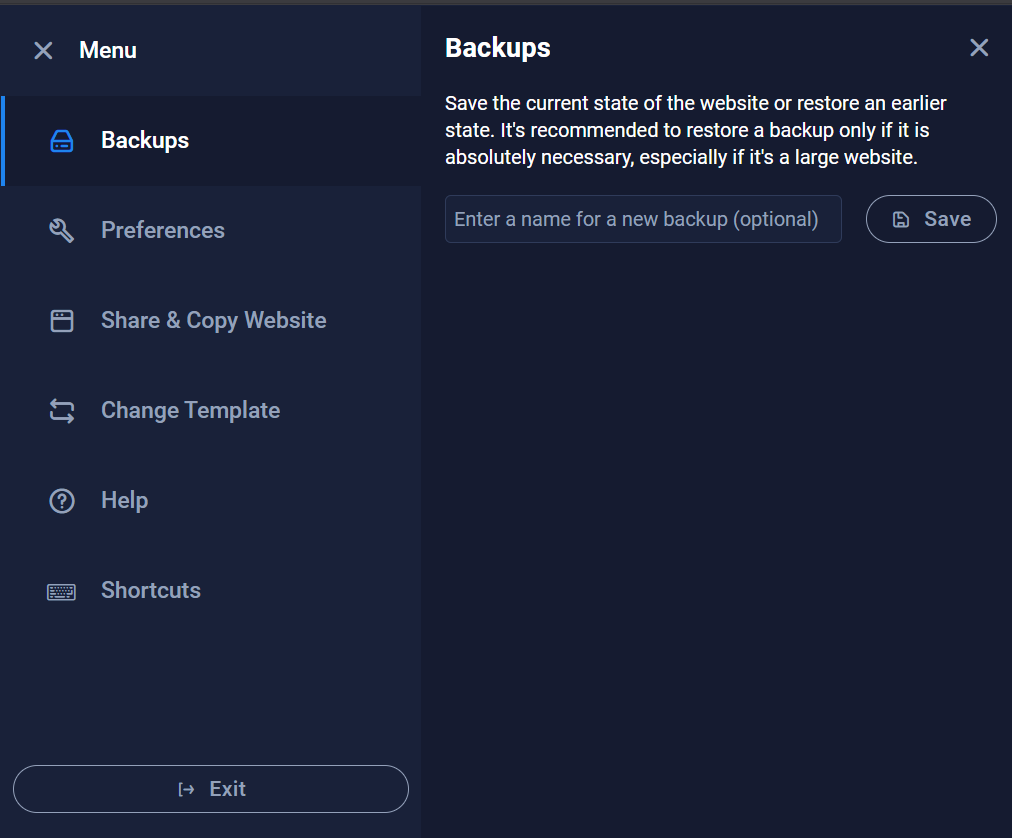Select the Backups menu item label
The height and width of the screenshot is (838, 1012).
[x=145, y=141]
